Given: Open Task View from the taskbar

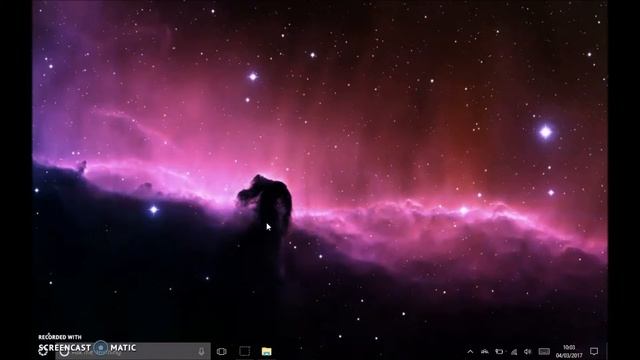Looking at the screenshot, I should [222, 351].
